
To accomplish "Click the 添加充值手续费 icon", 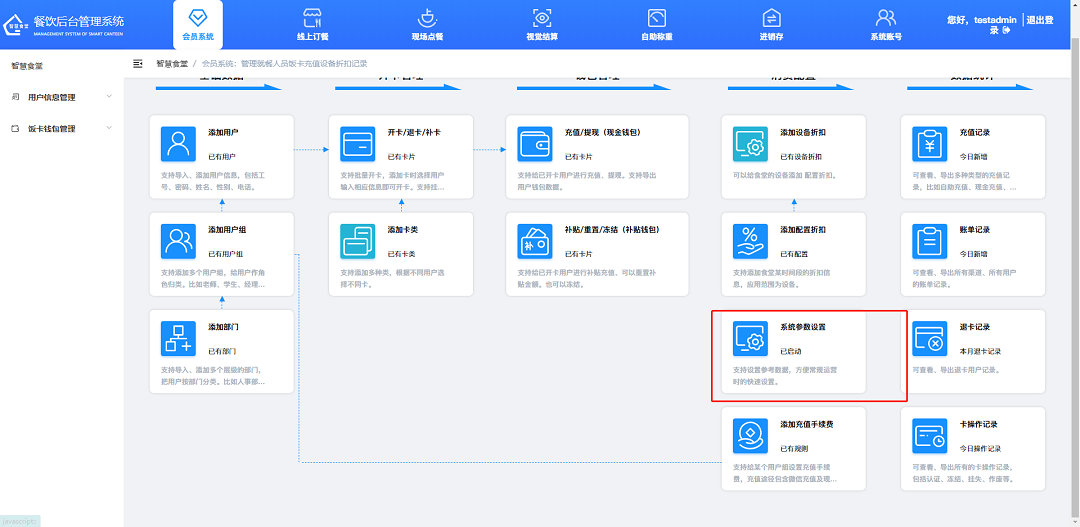I will point(750,435).
